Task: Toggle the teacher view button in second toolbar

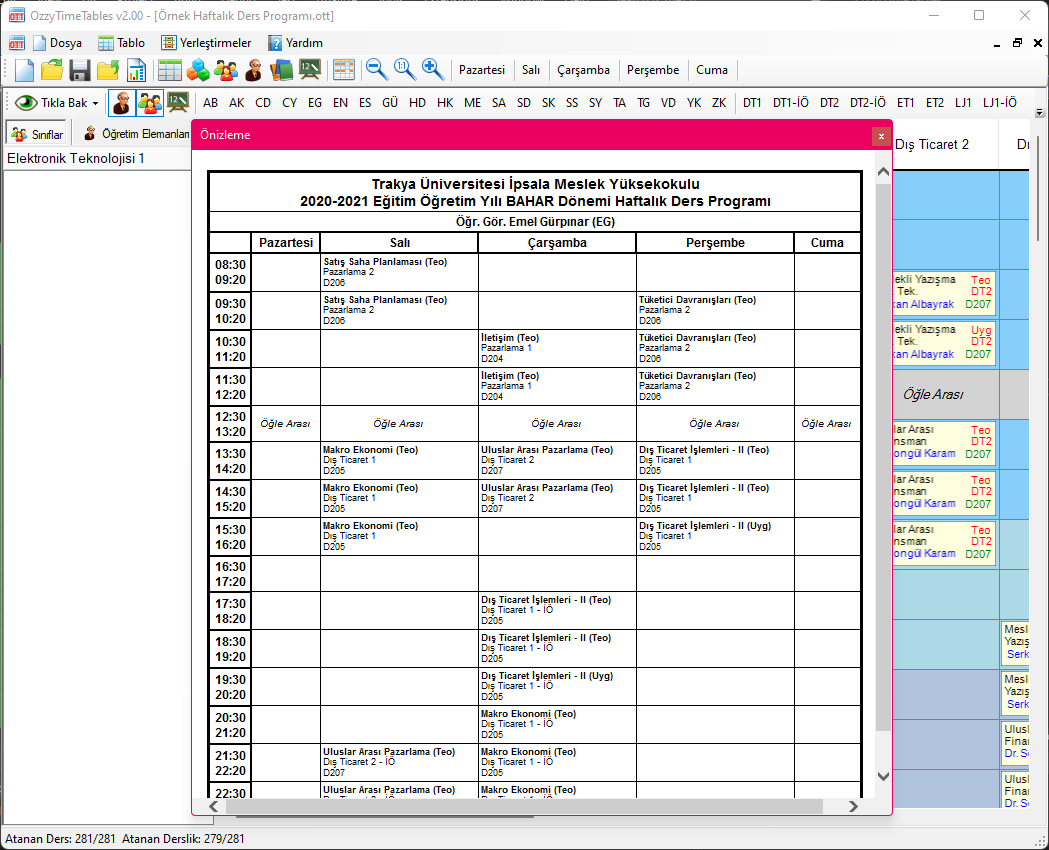Action: (122, 103)
